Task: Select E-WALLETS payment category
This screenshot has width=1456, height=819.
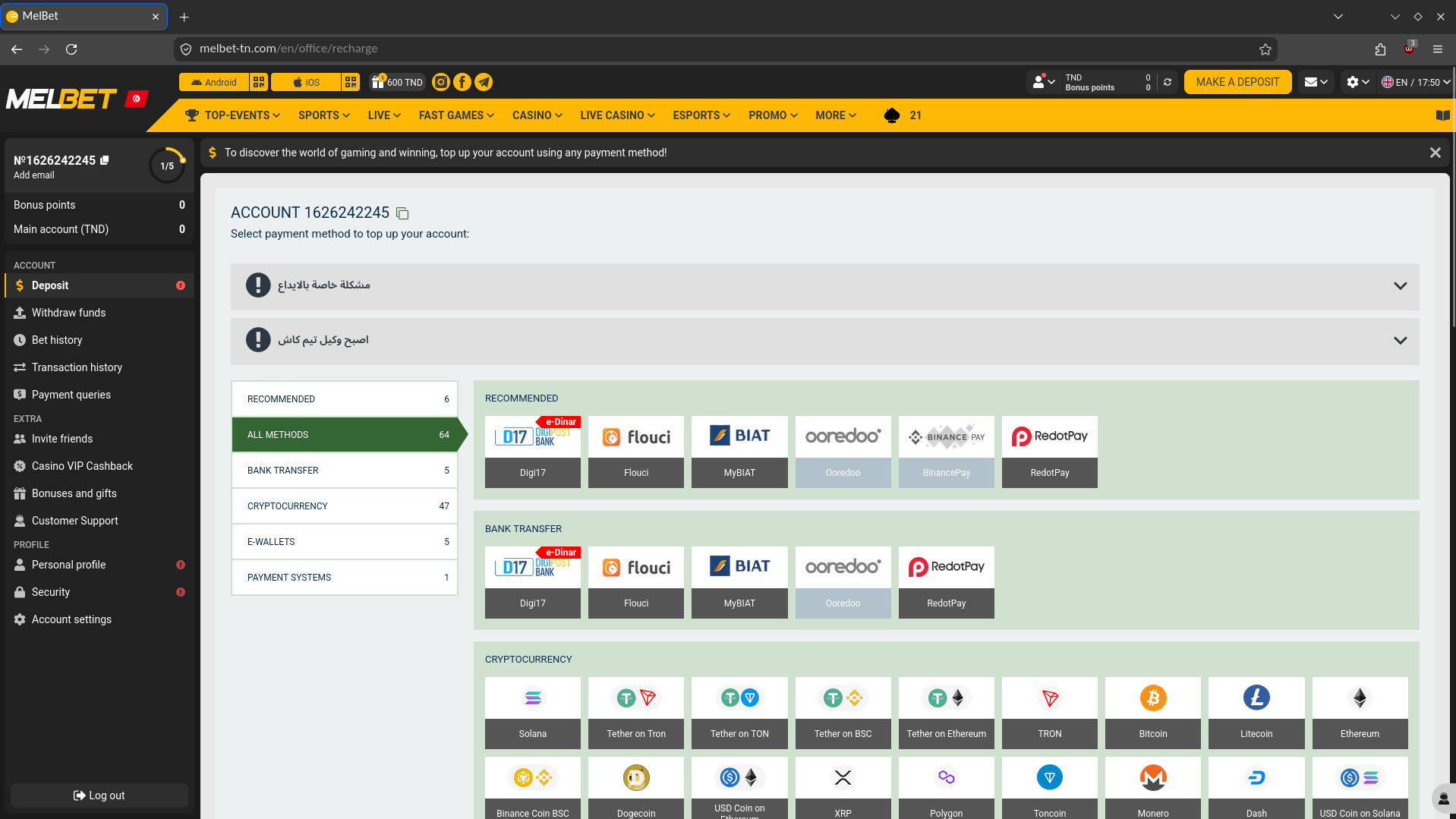Action: tap(345, 542)
